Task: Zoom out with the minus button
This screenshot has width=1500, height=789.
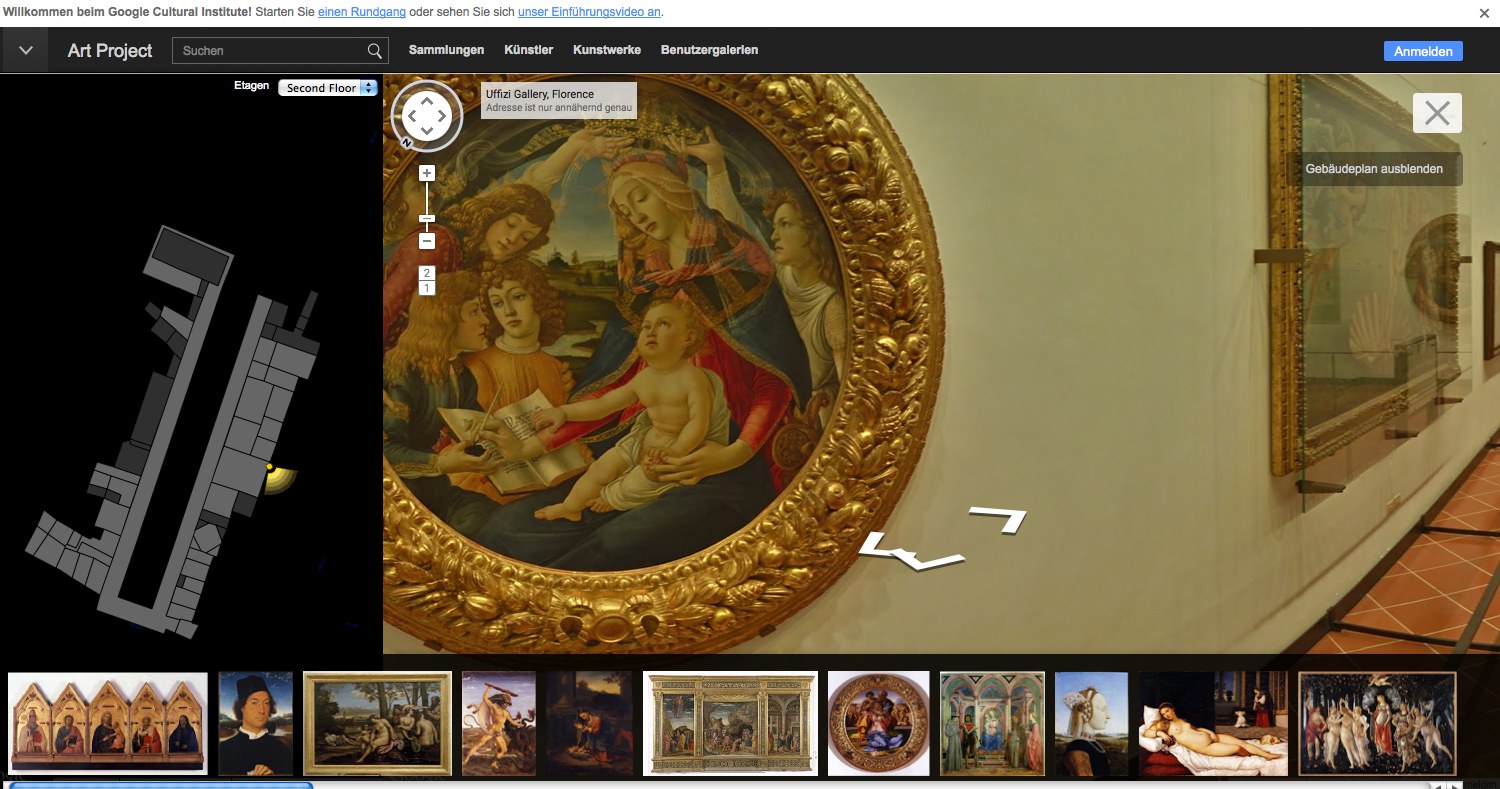Action: tap(427, 241)
